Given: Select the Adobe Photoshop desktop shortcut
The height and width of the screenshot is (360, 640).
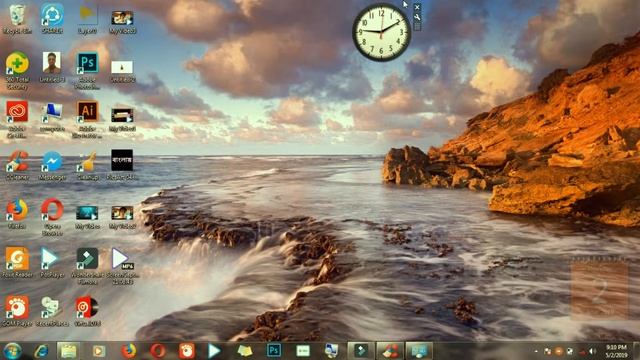Looking at the screenshot, I should [x=87, y=71].
